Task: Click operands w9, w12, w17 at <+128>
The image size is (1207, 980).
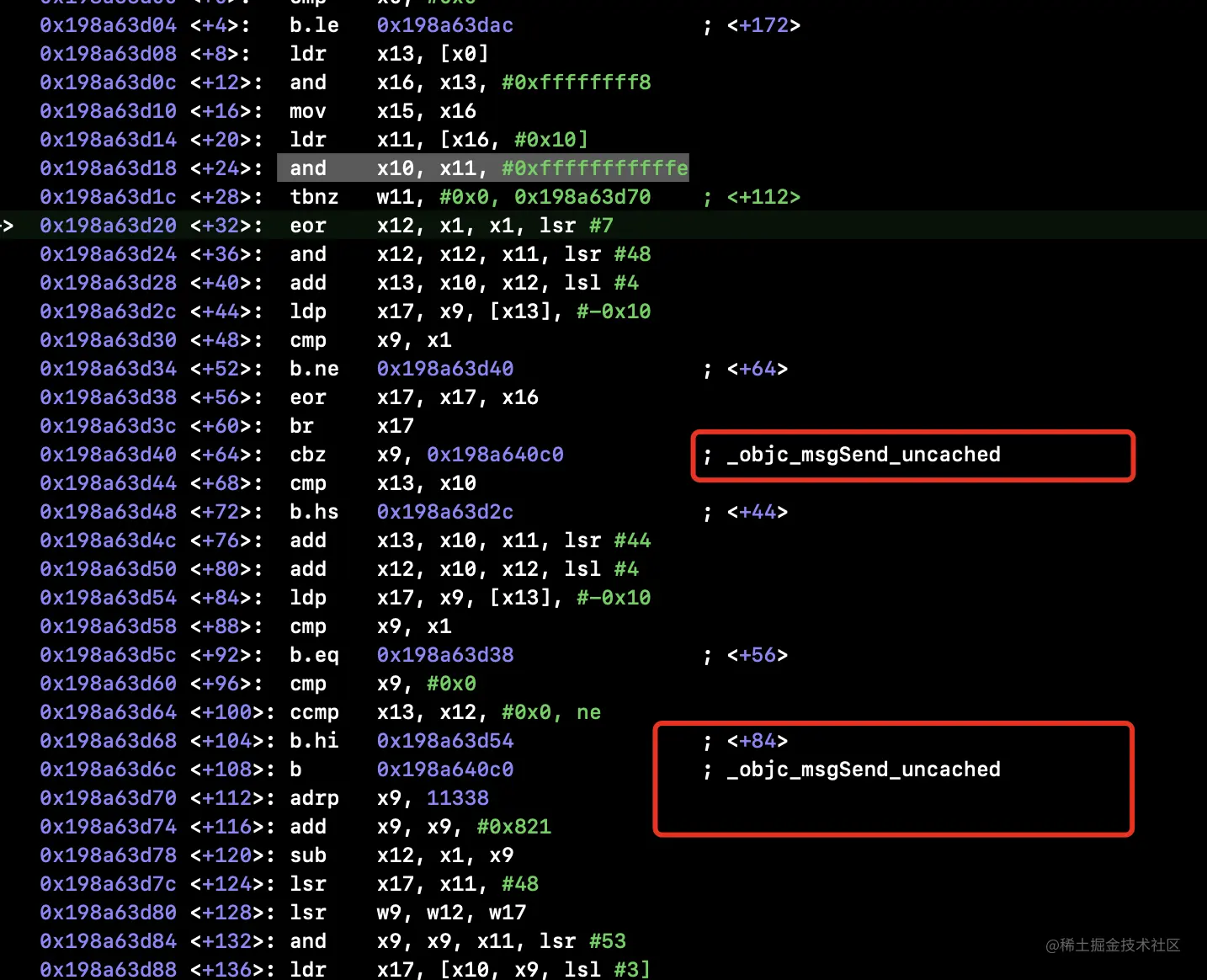Action: tap(451, 913)
